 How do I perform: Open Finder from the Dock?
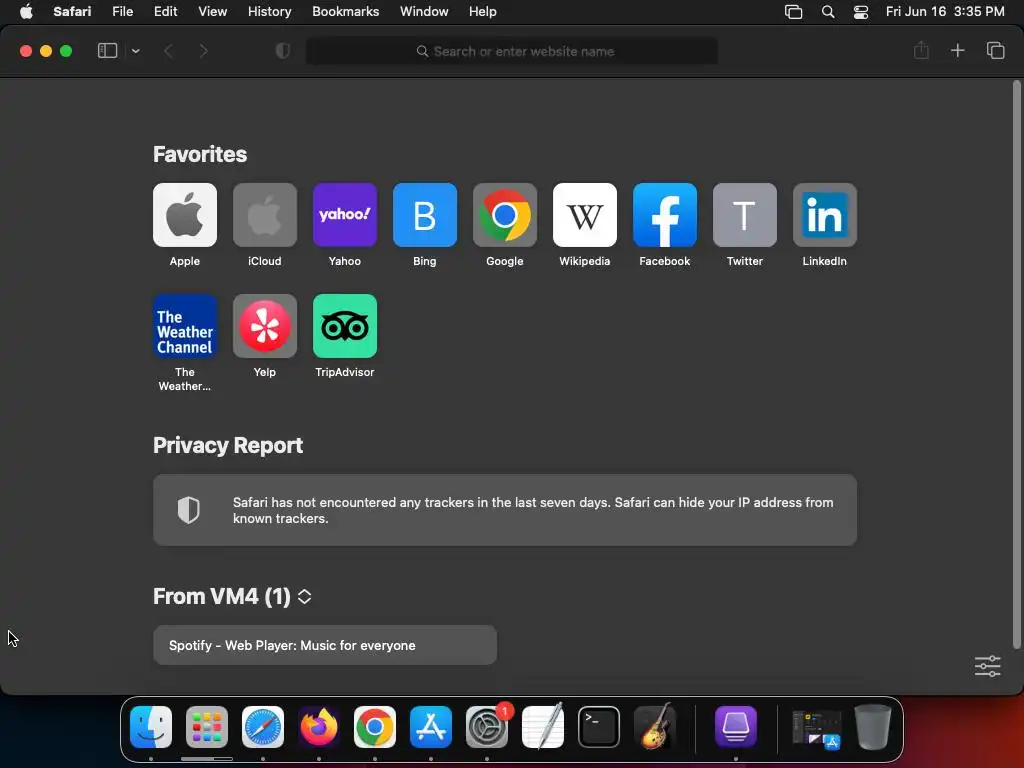coord(151,727)
